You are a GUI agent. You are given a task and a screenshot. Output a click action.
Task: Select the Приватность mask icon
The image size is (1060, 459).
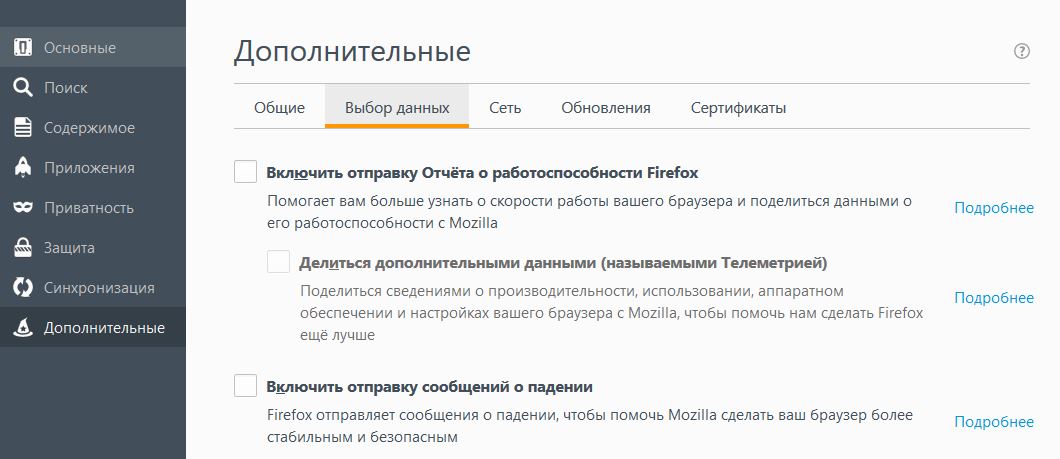pyautogui.click(x=22, y=207)
